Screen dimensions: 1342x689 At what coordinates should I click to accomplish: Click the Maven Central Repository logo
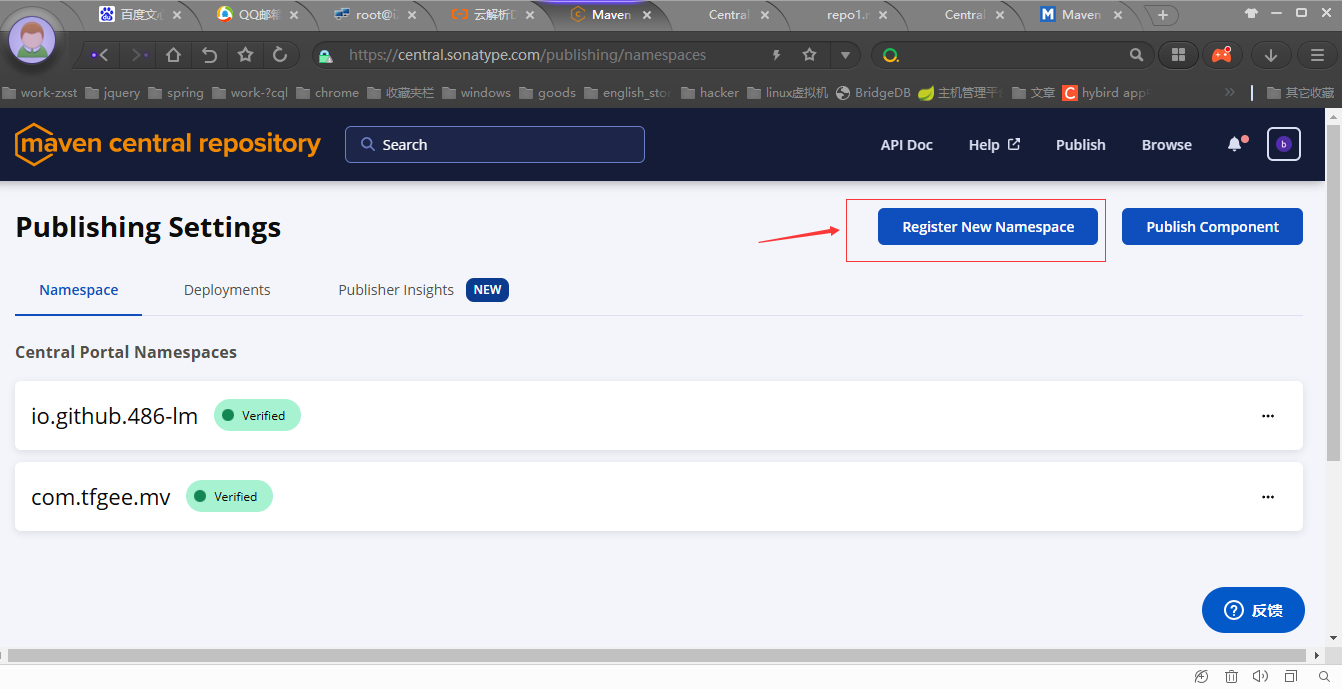168,144
